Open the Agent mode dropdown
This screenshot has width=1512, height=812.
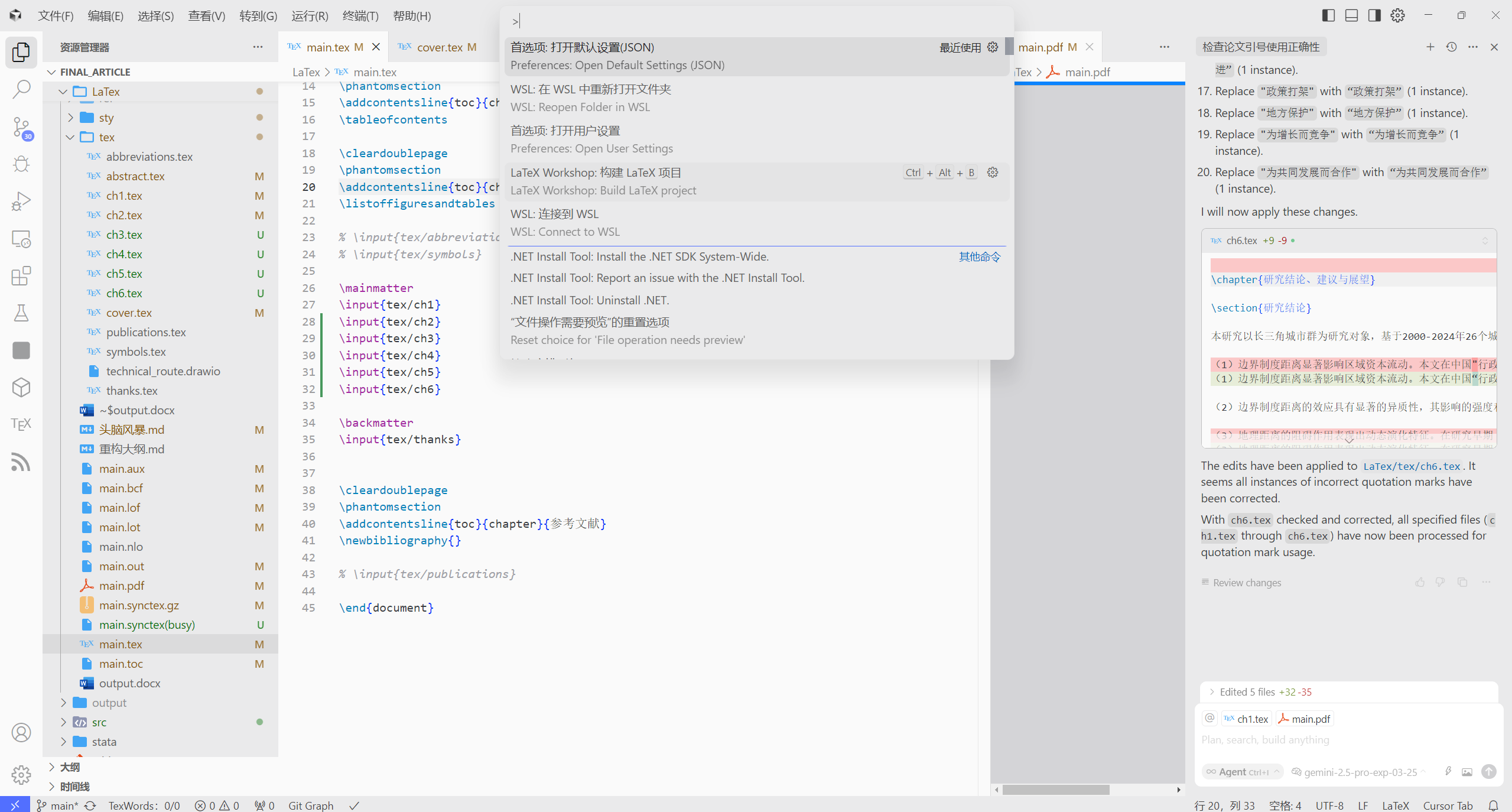coord(1243,772)
